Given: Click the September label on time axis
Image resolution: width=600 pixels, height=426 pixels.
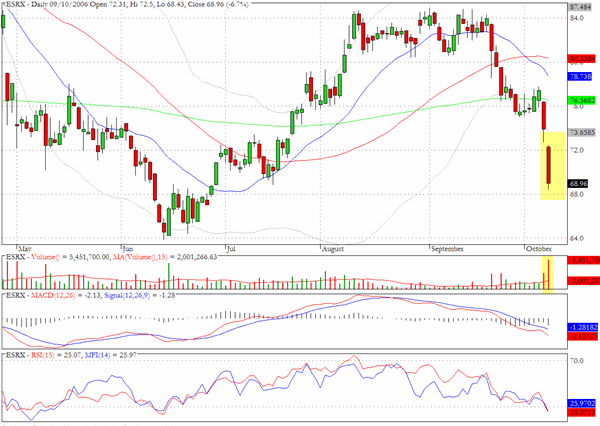Looking at the screenshot, I should point(447,249).
